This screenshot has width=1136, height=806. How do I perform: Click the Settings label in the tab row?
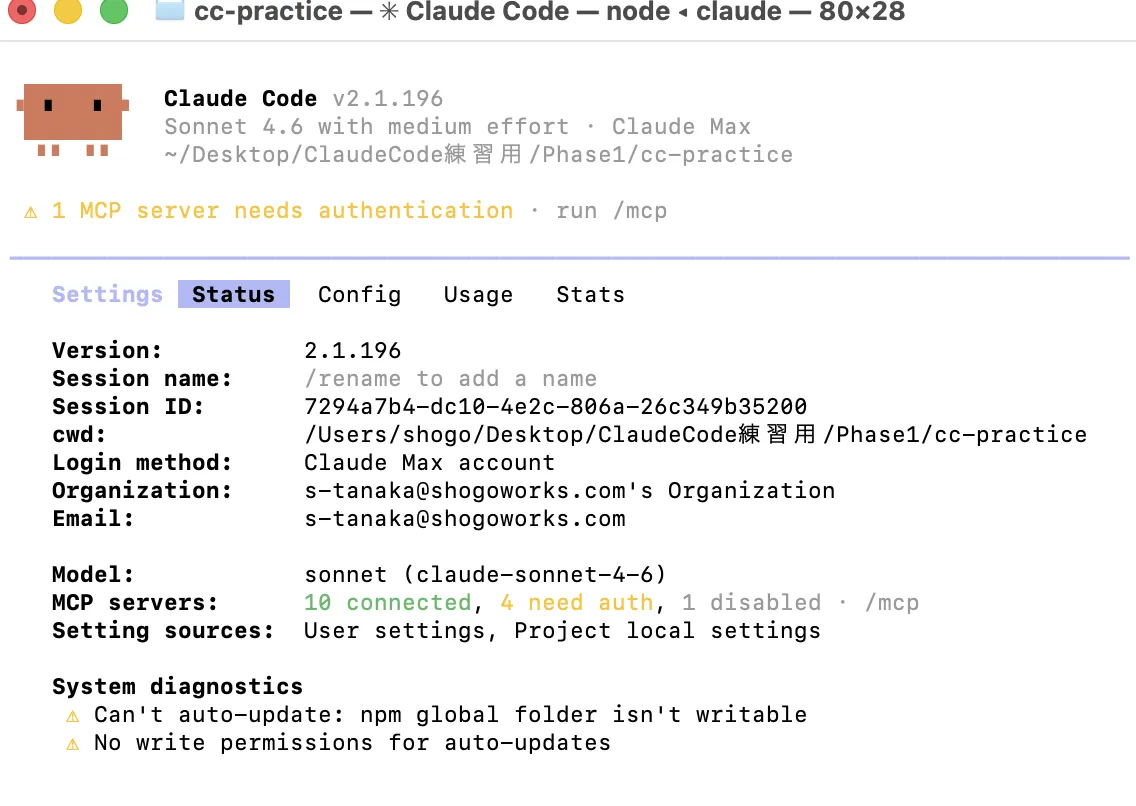107,295
